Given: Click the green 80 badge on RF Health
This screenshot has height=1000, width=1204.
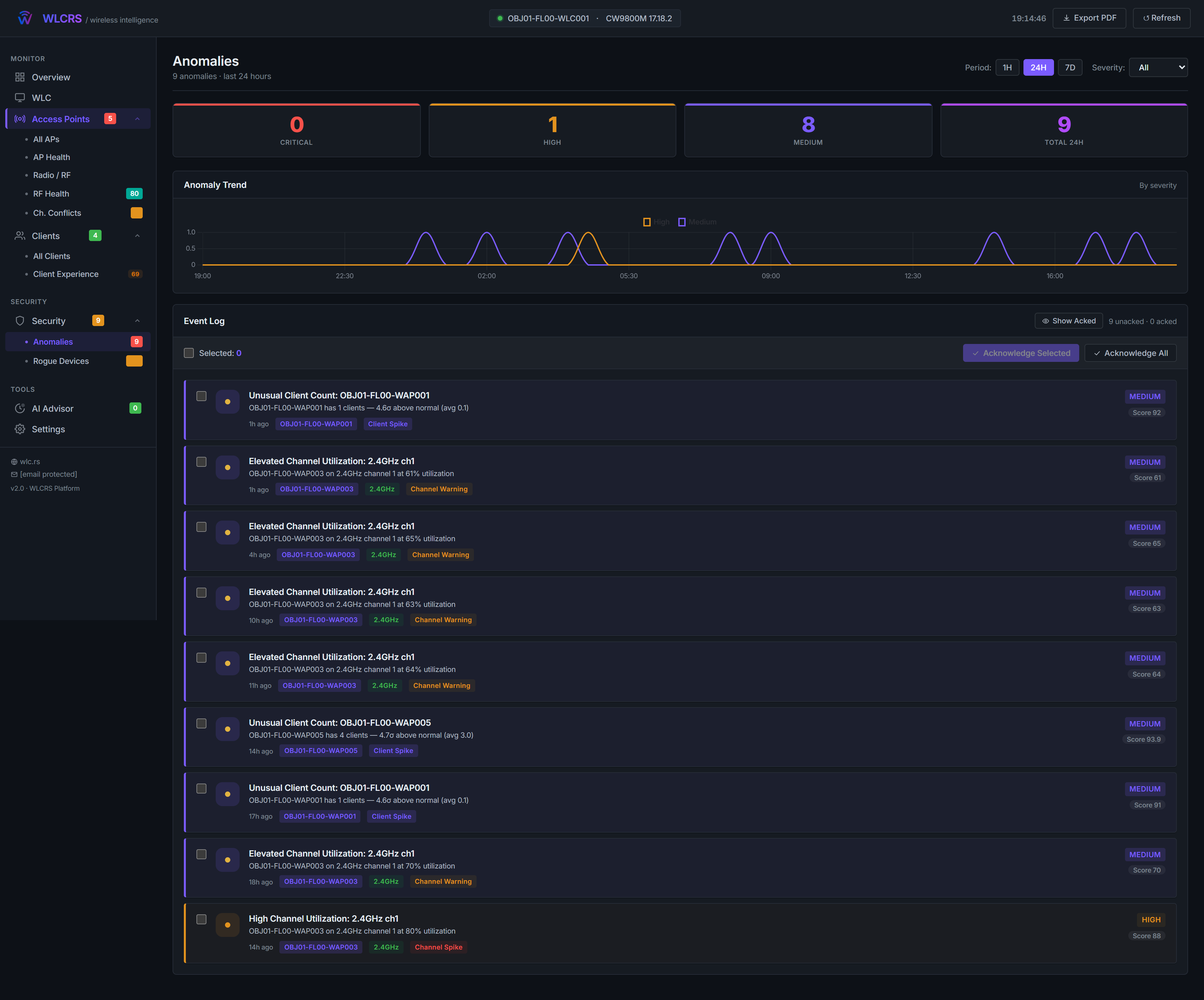Looking at the screenshot, I should point(134,193).
